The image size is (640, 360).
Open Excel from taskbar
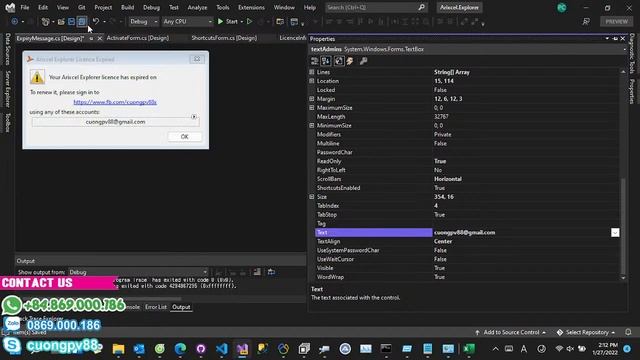point(469,349)
